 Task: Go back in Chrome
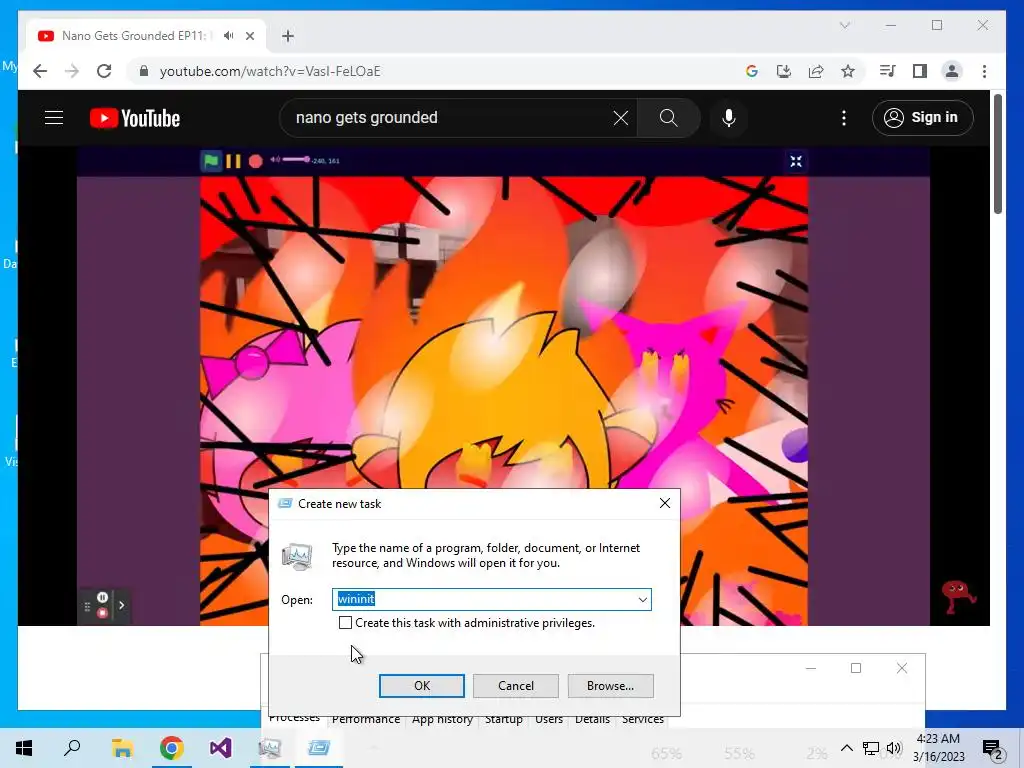(x=40, y=71)
